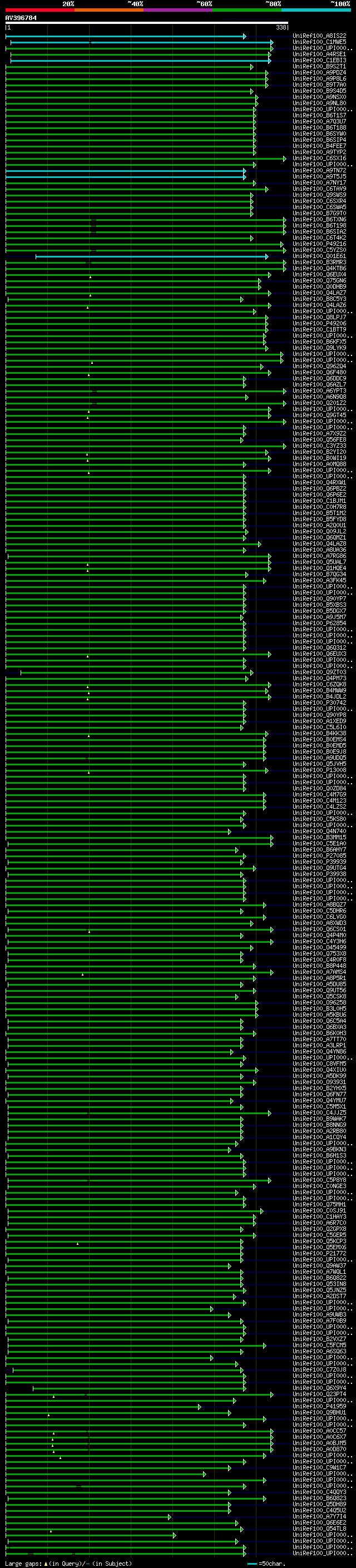Open hit UniRef100_A7F0B9
The image size is (356, 1568).
[x=319, y=1321]
